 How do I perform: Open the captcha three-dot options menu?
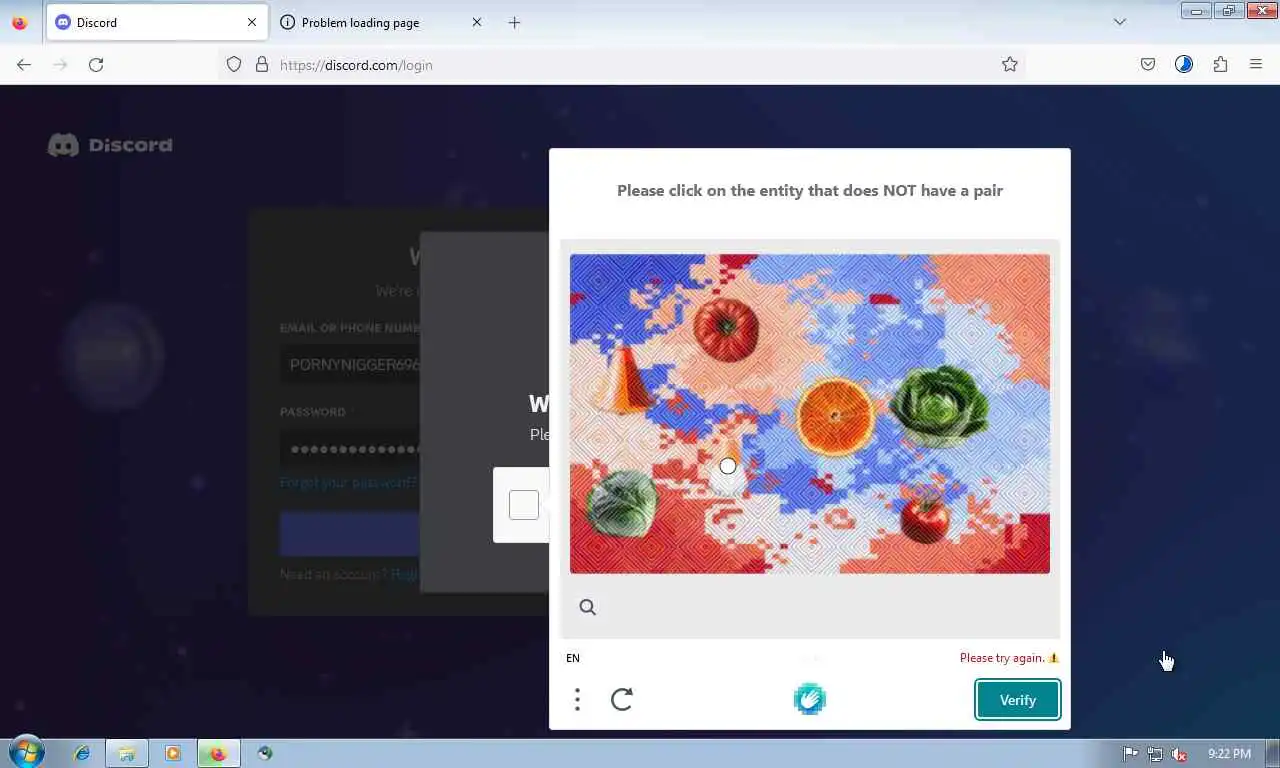click(x=577, y=699)
